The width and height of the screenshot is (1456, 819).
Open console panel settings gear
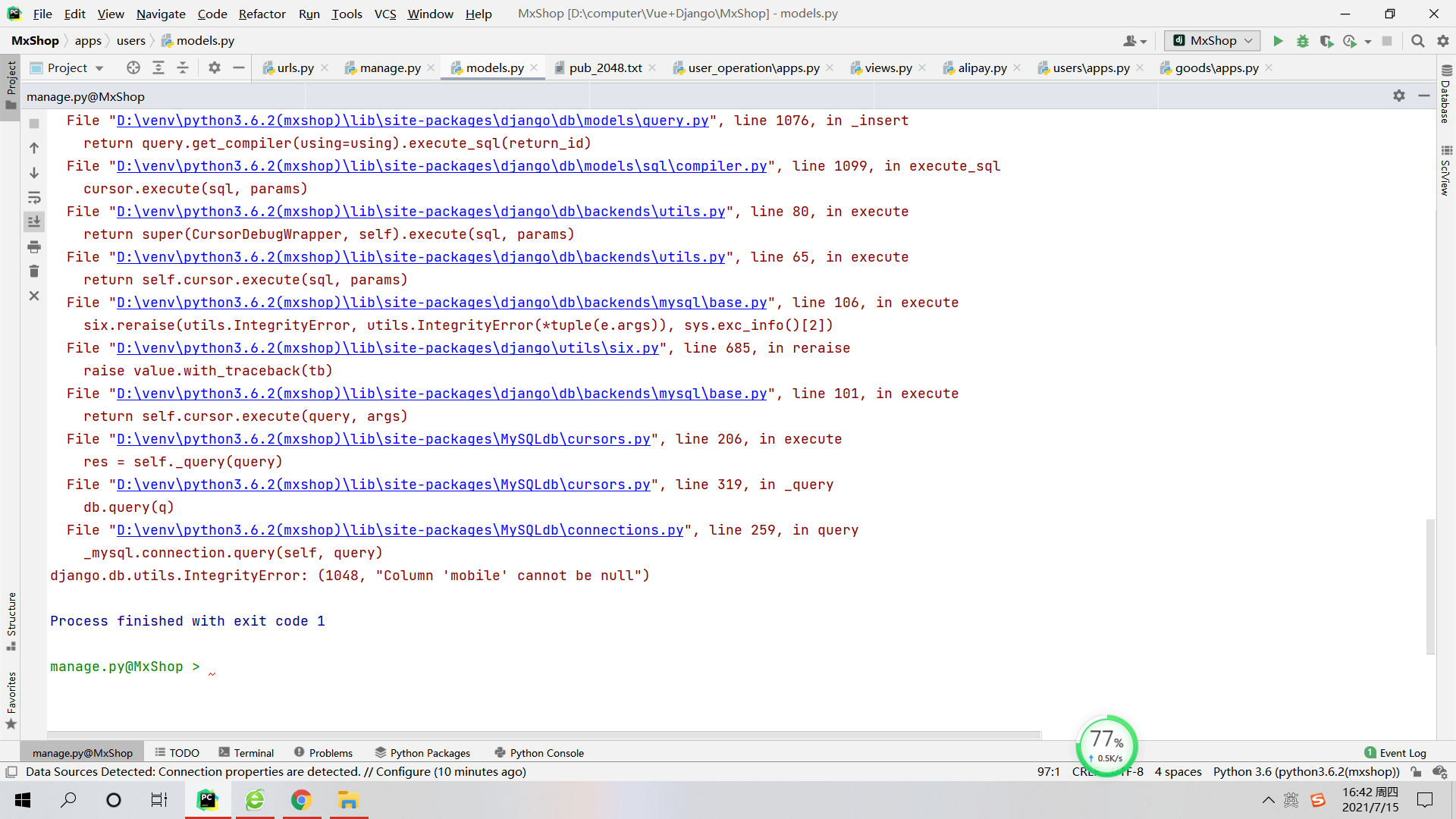click(1399, 96)
